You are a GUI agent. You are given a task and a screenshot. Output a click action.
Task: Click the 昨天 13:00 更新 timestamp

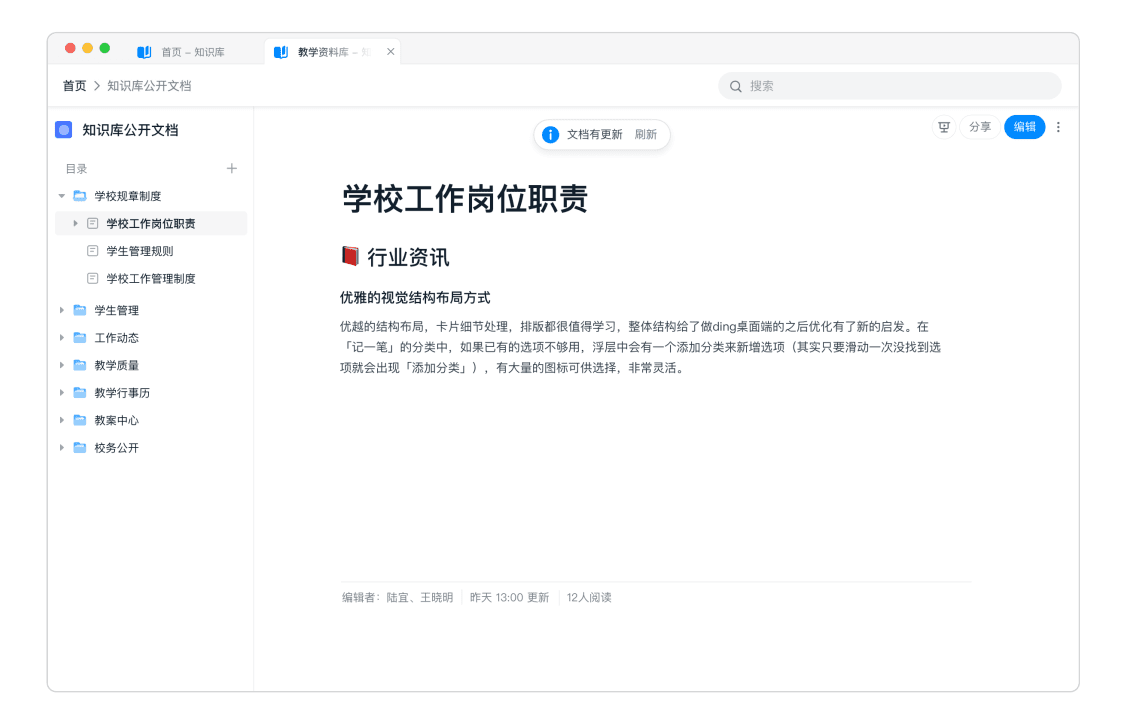(x=509, y=598)
